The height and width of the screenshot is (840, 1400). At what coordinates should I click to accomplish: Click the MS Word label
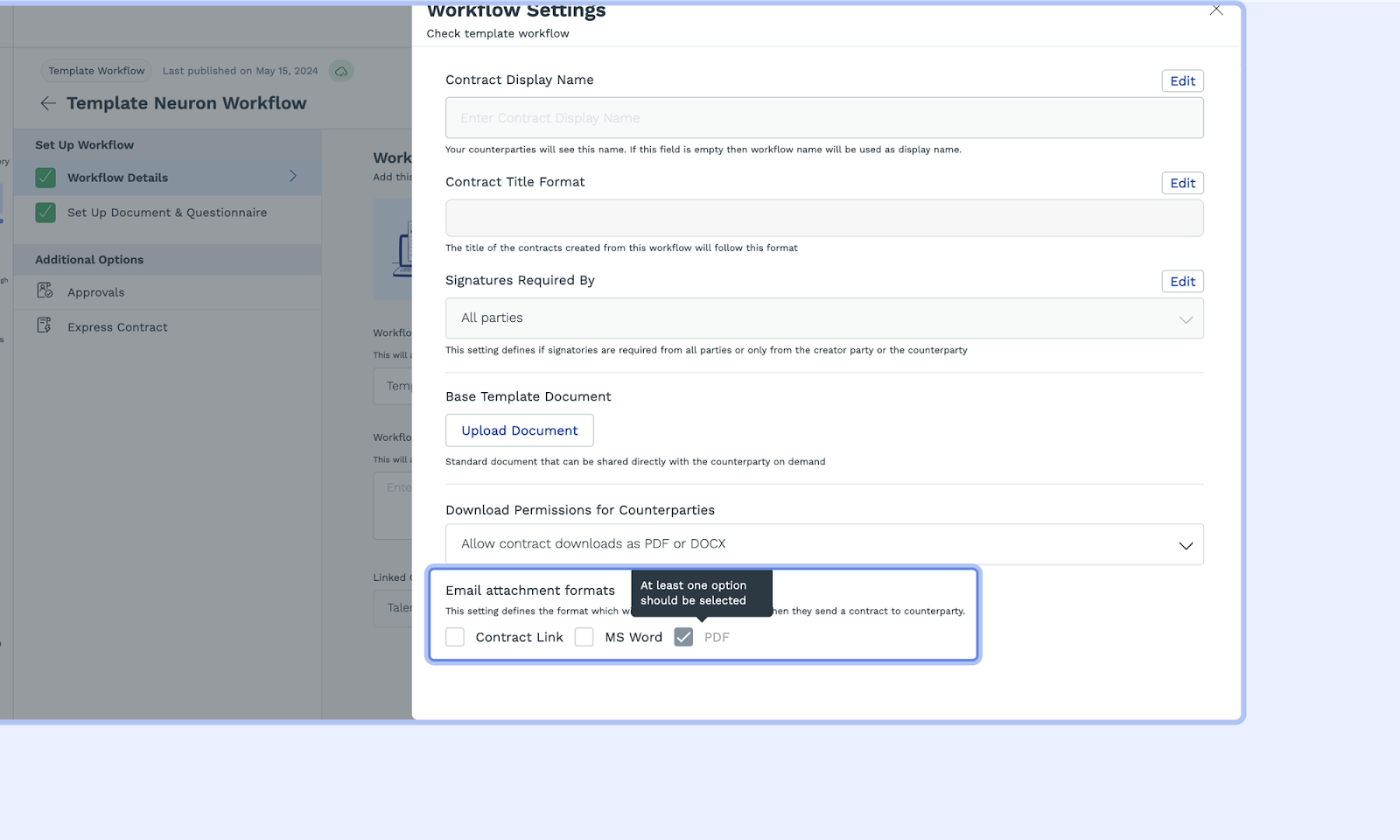(633, 637)
